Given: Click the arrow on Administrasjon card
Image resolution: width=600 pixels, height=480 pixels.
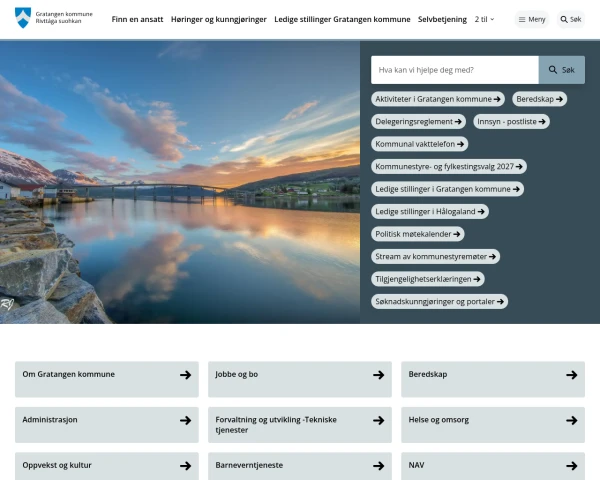Looking at the screenshot, I should point(186,420).
